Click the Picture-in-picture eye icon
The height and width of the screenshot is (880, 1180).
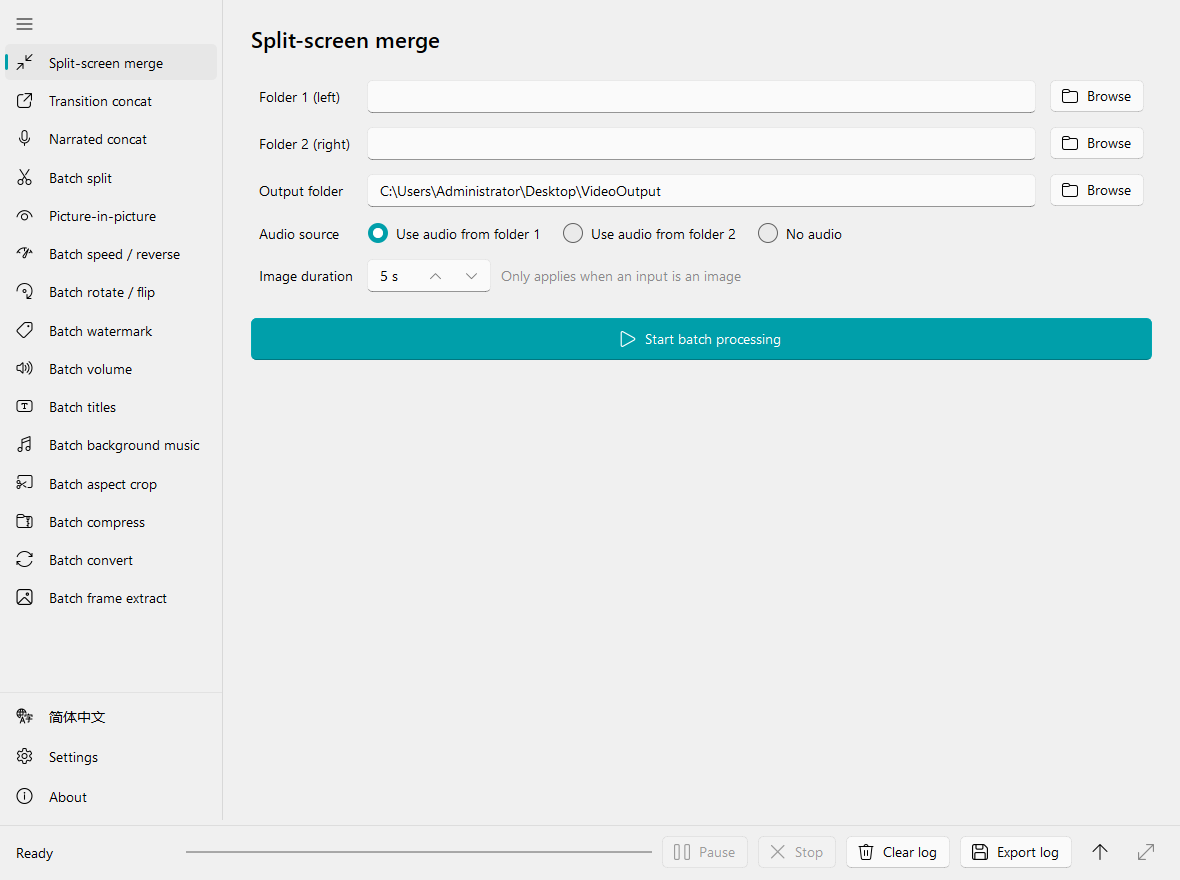[25, 216]
